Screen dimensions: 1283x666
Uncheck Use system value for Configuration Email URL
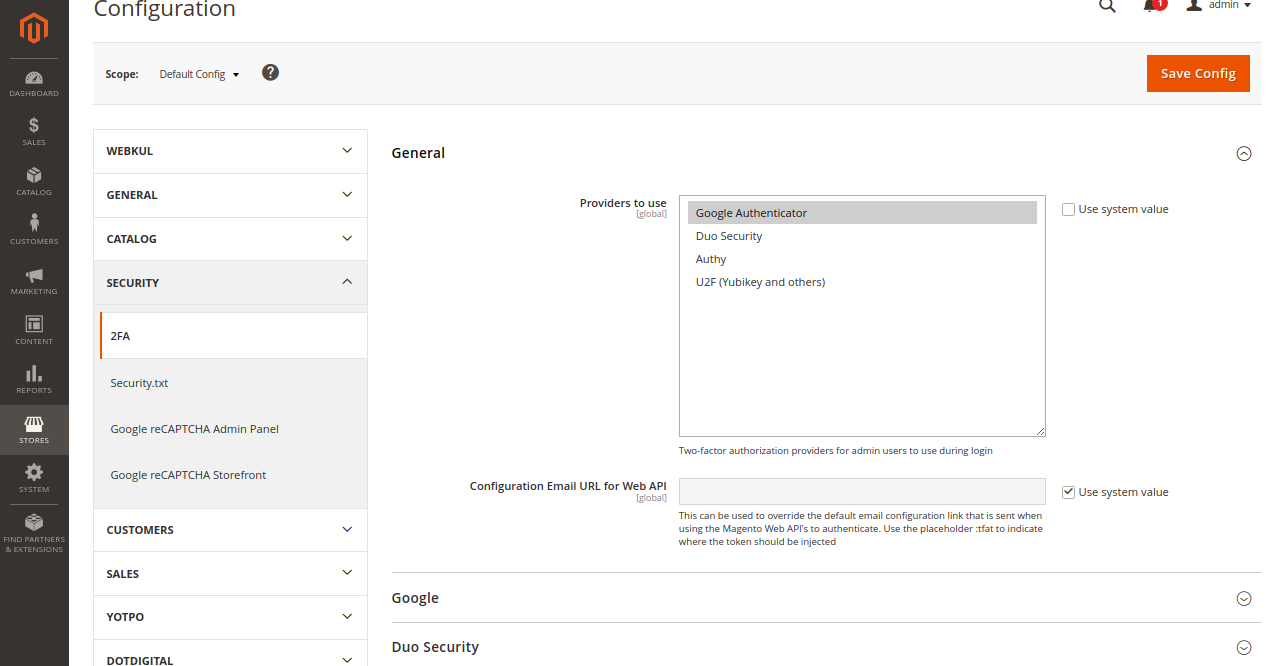(x=1068, y=491)
